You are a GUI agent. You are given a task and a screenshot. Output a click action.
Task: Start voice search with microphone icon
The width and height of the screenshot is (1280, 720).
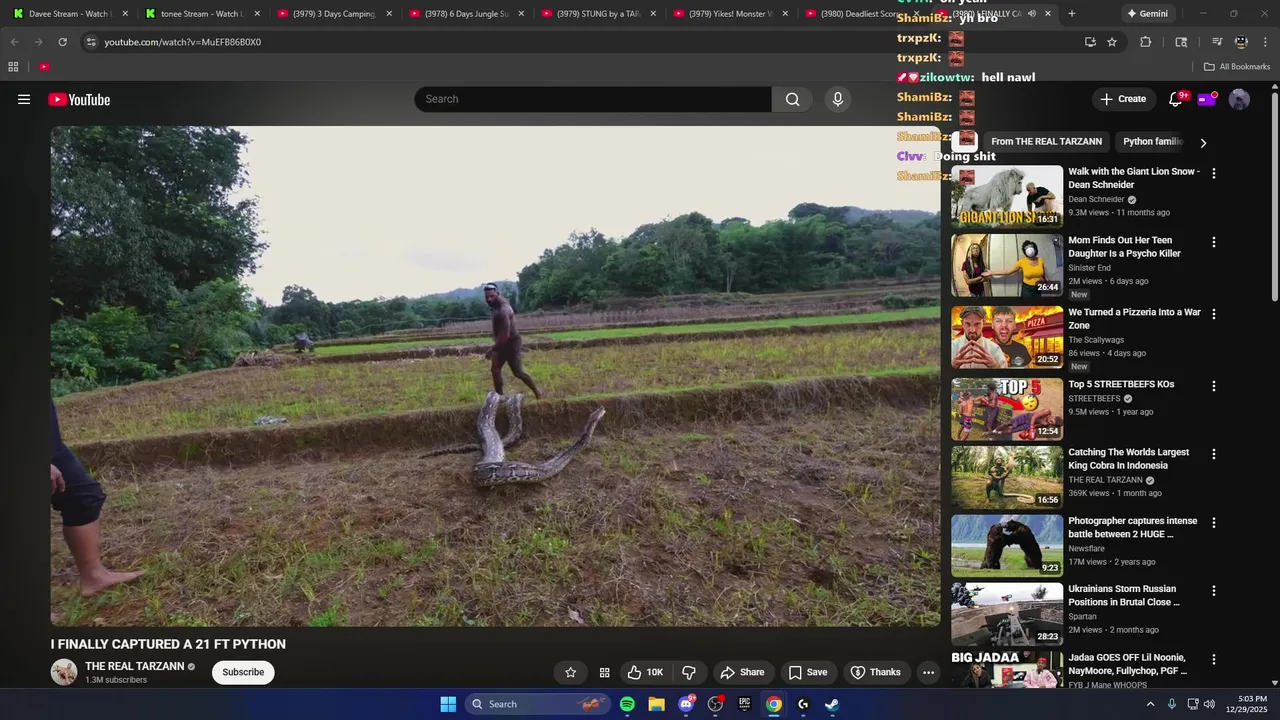[838, 99]
